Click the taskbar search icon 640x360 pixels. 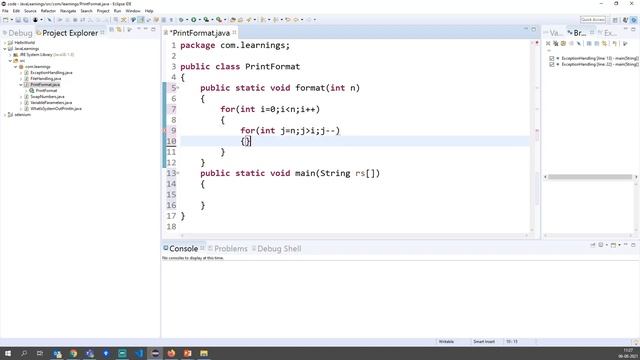coord(24,353)
